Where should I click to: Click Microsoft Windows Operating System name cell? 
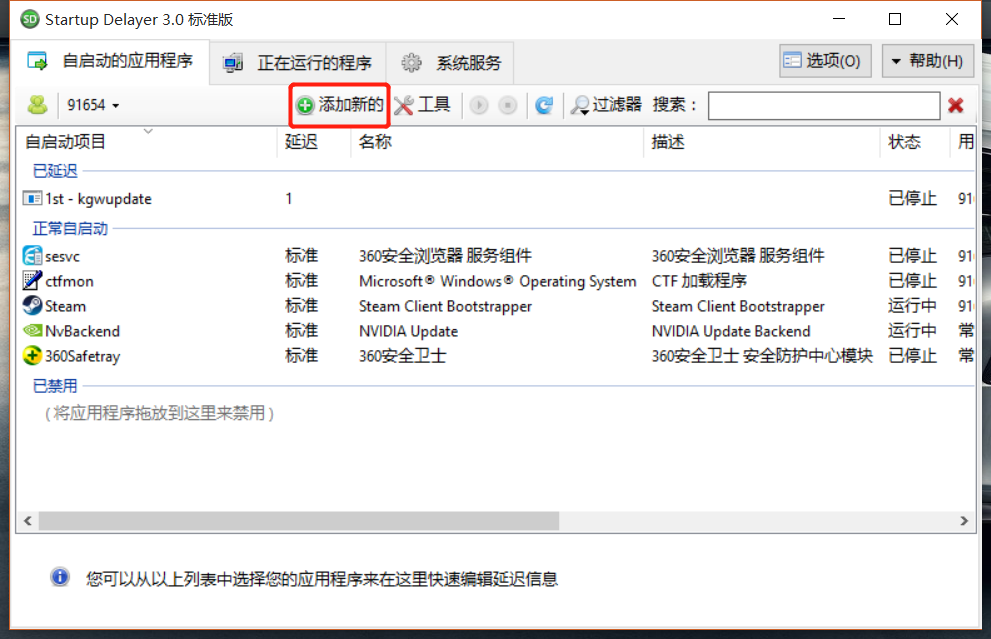click(x=497, y=281)
